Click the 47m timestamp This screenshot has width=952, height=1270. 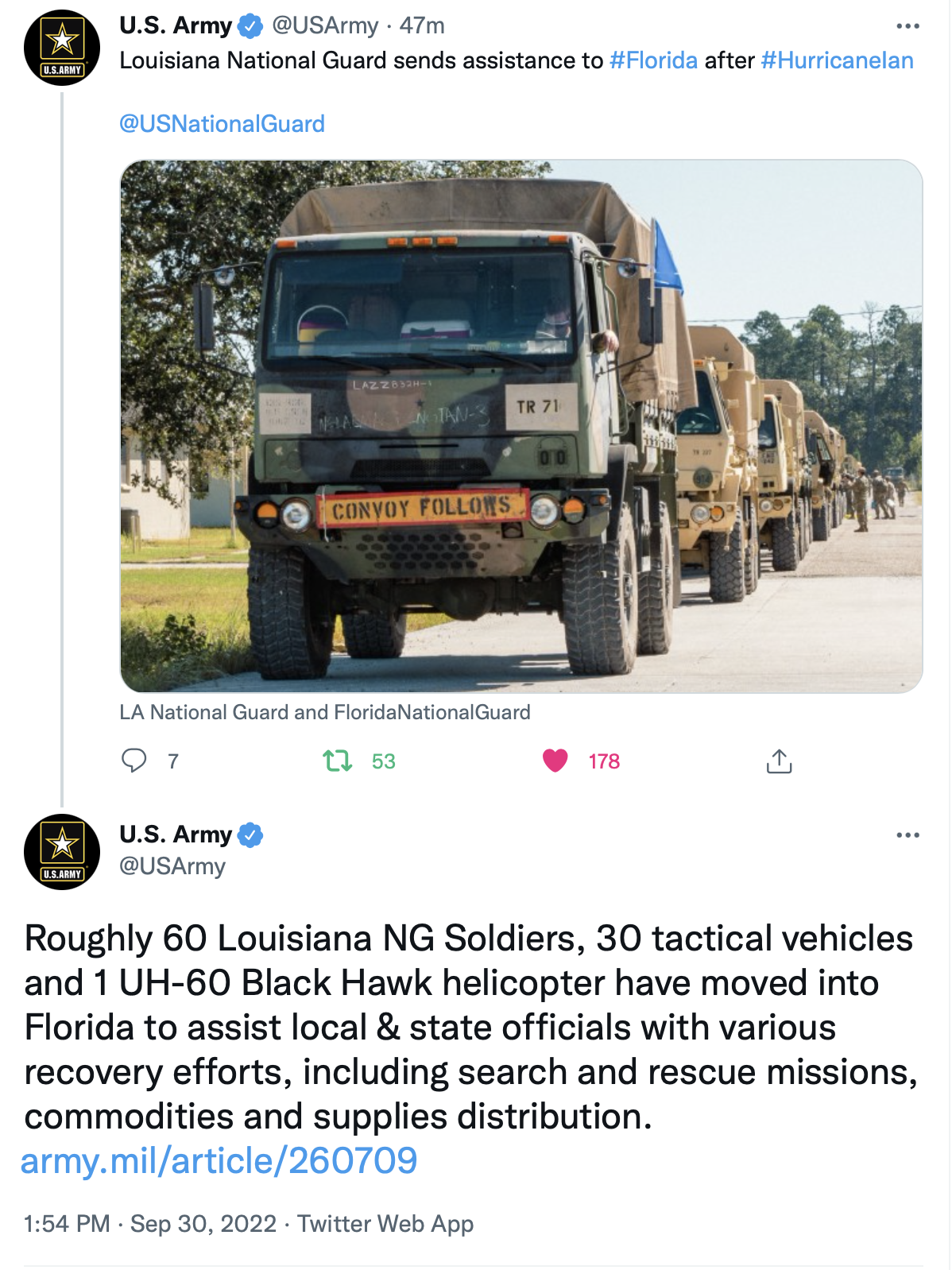(x=422, y=26)
